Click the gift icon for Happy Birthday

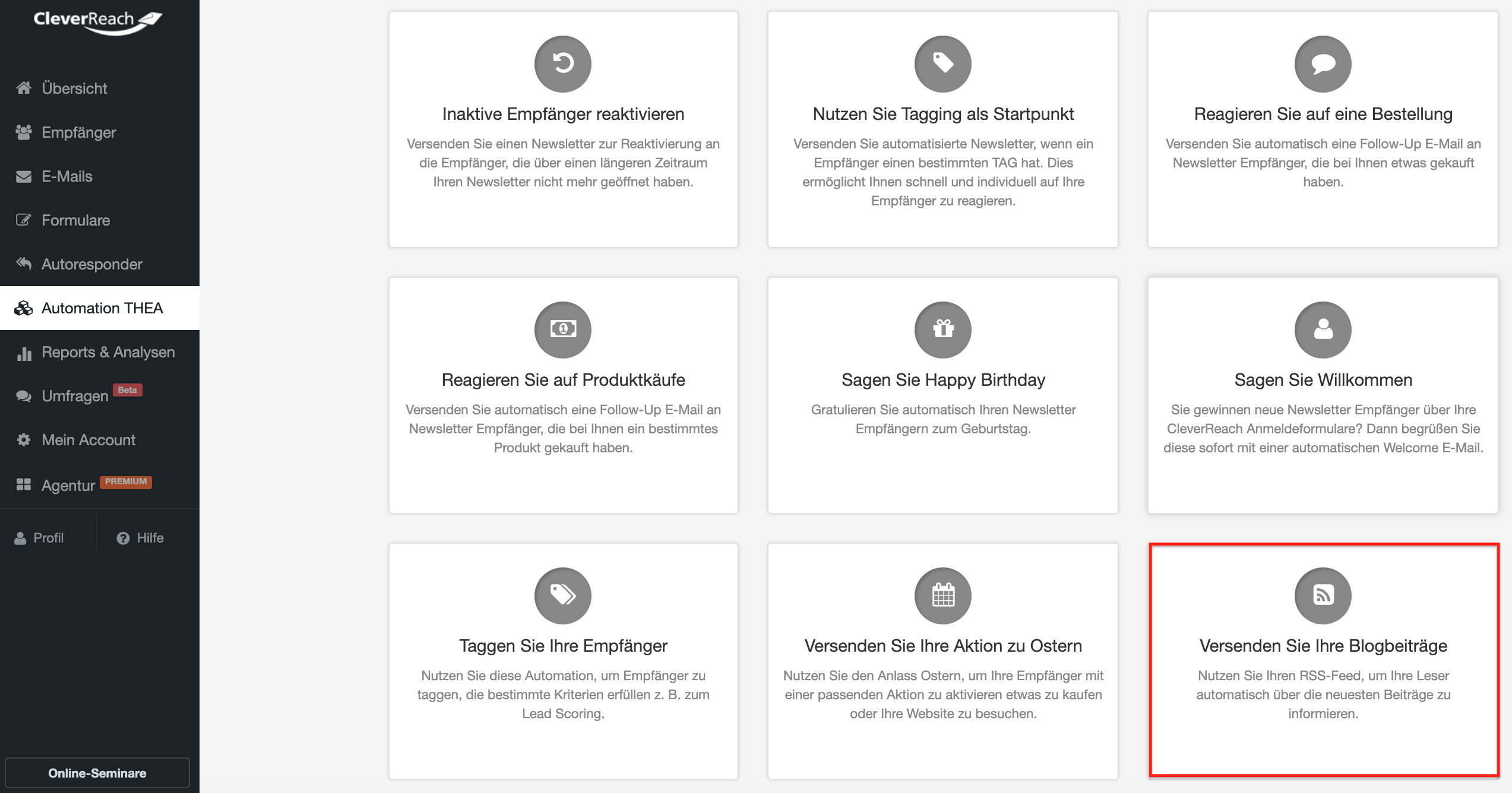pos(942,329)
